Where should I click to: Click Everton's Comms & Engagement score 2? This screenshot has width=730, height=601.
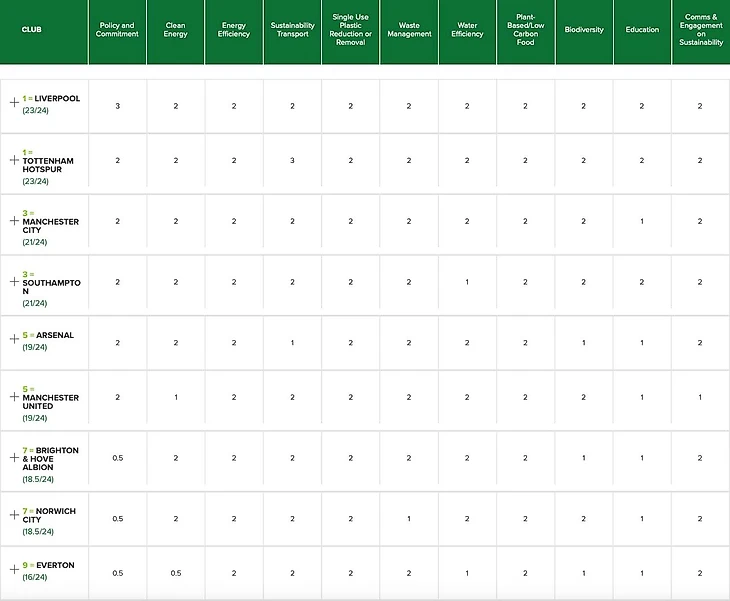[x=700, y=573]
